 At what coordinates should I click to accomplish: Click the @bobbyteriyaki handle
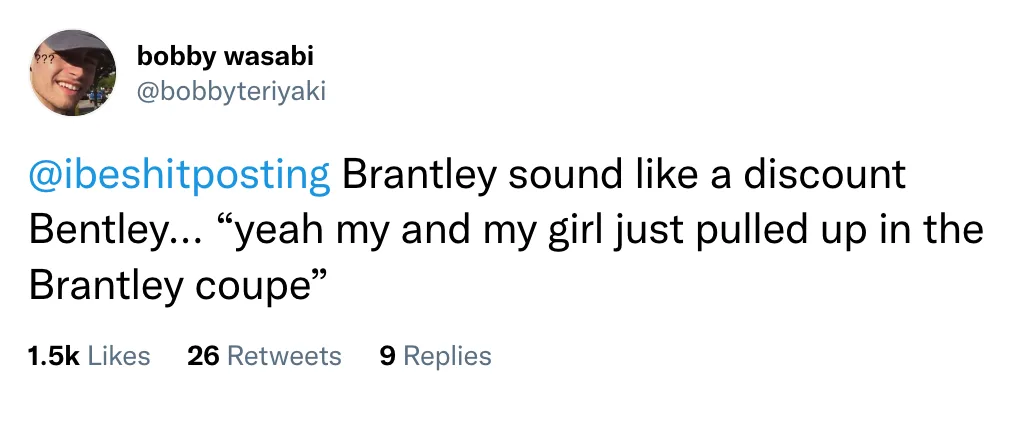click(x=231, y=93)
